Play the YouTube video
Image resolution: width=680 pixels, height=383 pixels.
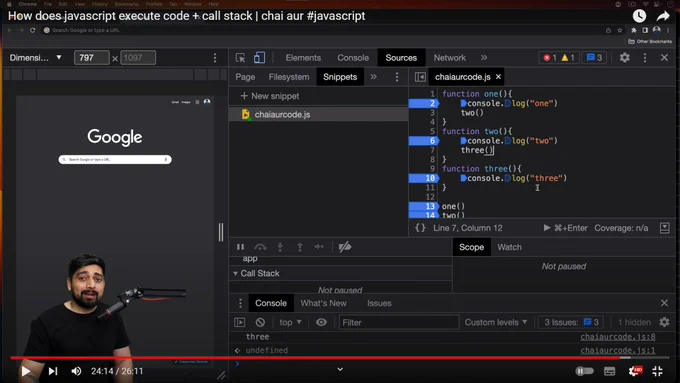tap(25, 371)
